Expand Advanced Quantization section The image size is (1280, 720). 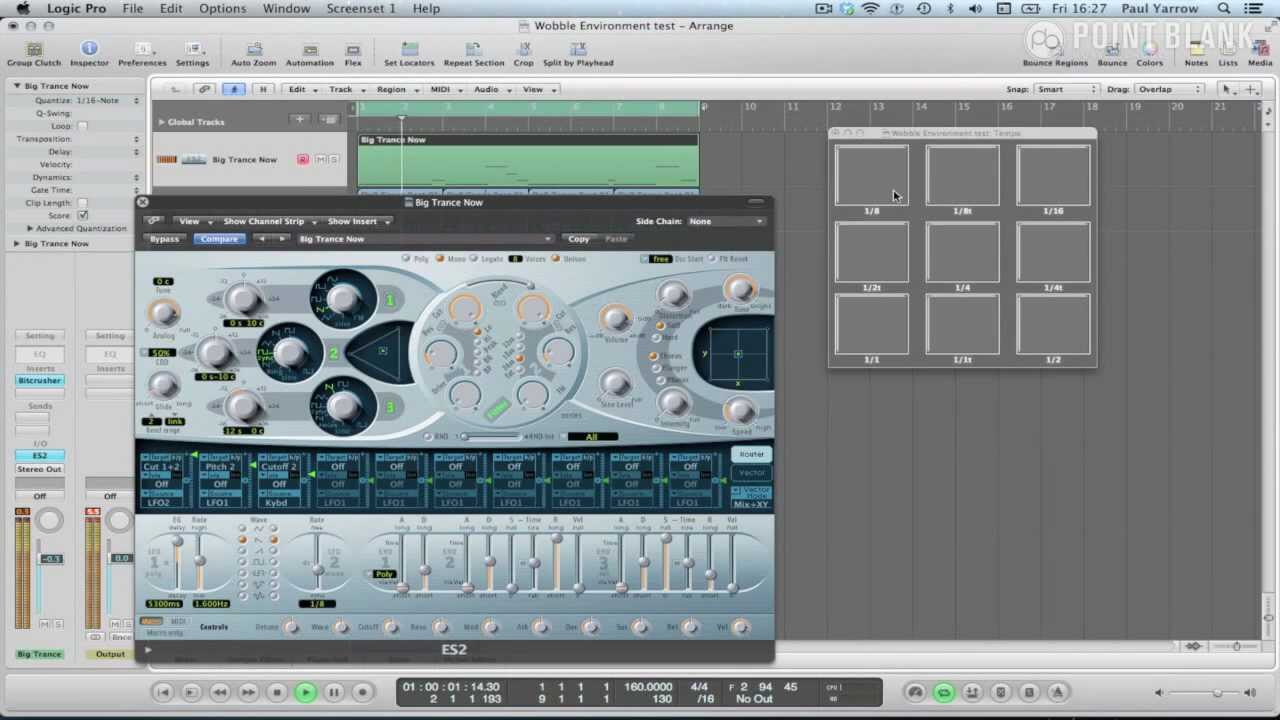[x=30, y=228]
